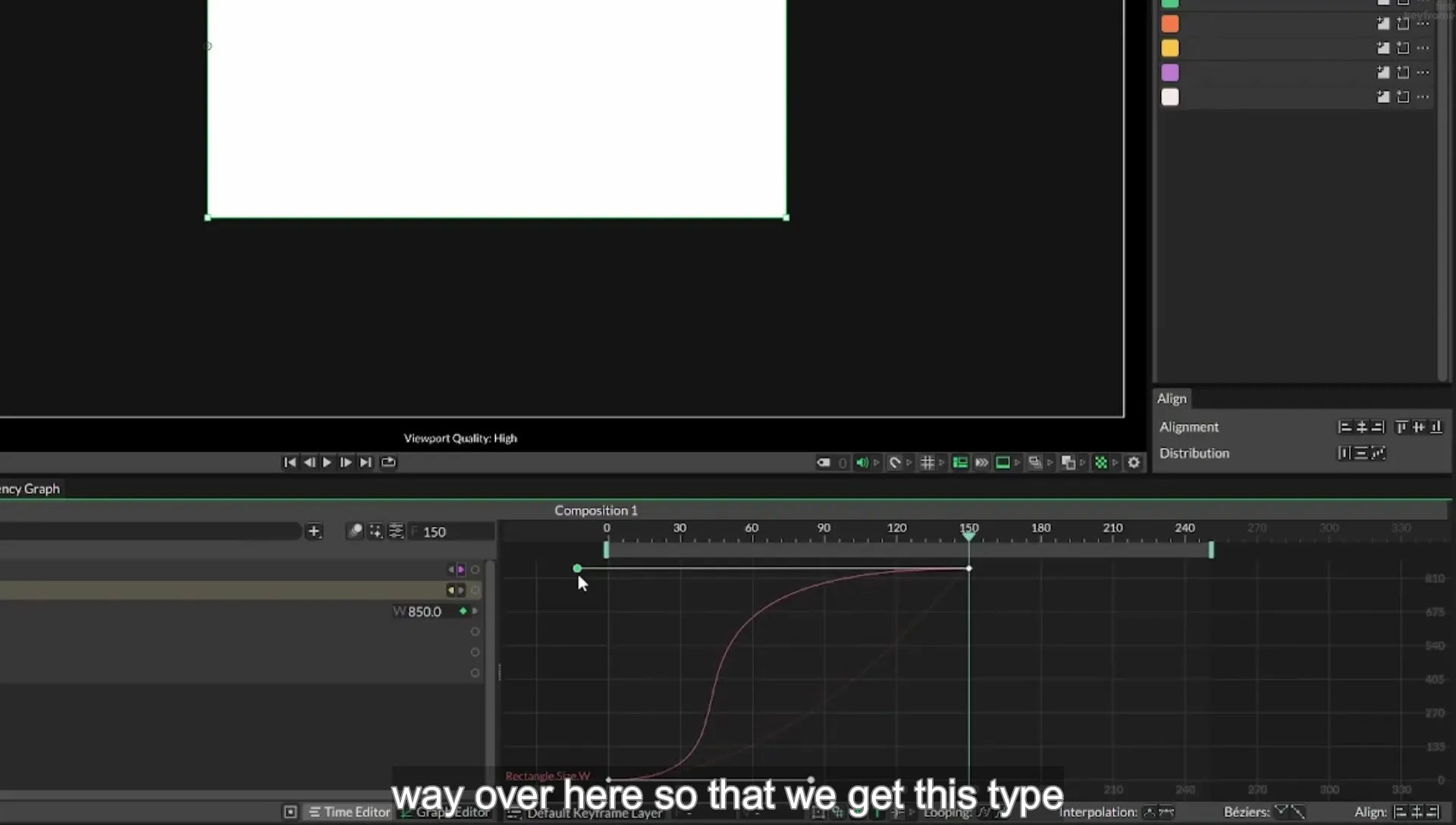Distribute horizontally in Distribution row

tap(1344, 453)
